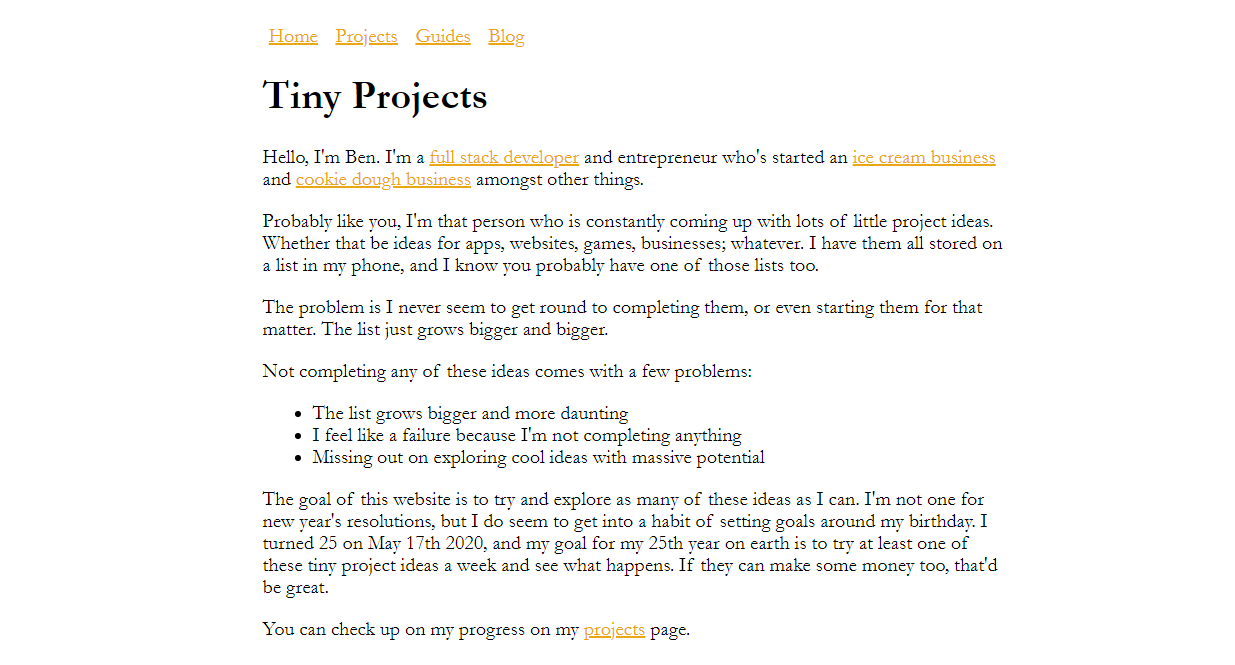This screenshot has width=1235, height=665.
Task: Click the bullet dot beside 'Missing out on exploring'
Action: [299, 459]
